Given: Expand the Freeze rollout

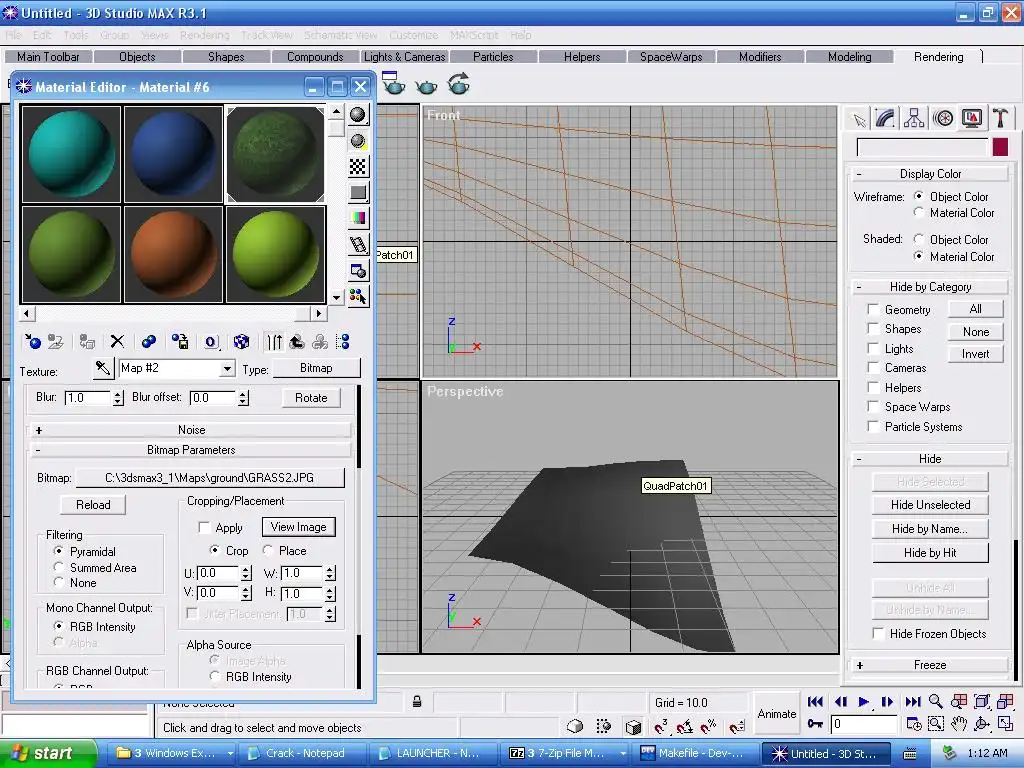Looking at the screenshot, I should 930,665.
